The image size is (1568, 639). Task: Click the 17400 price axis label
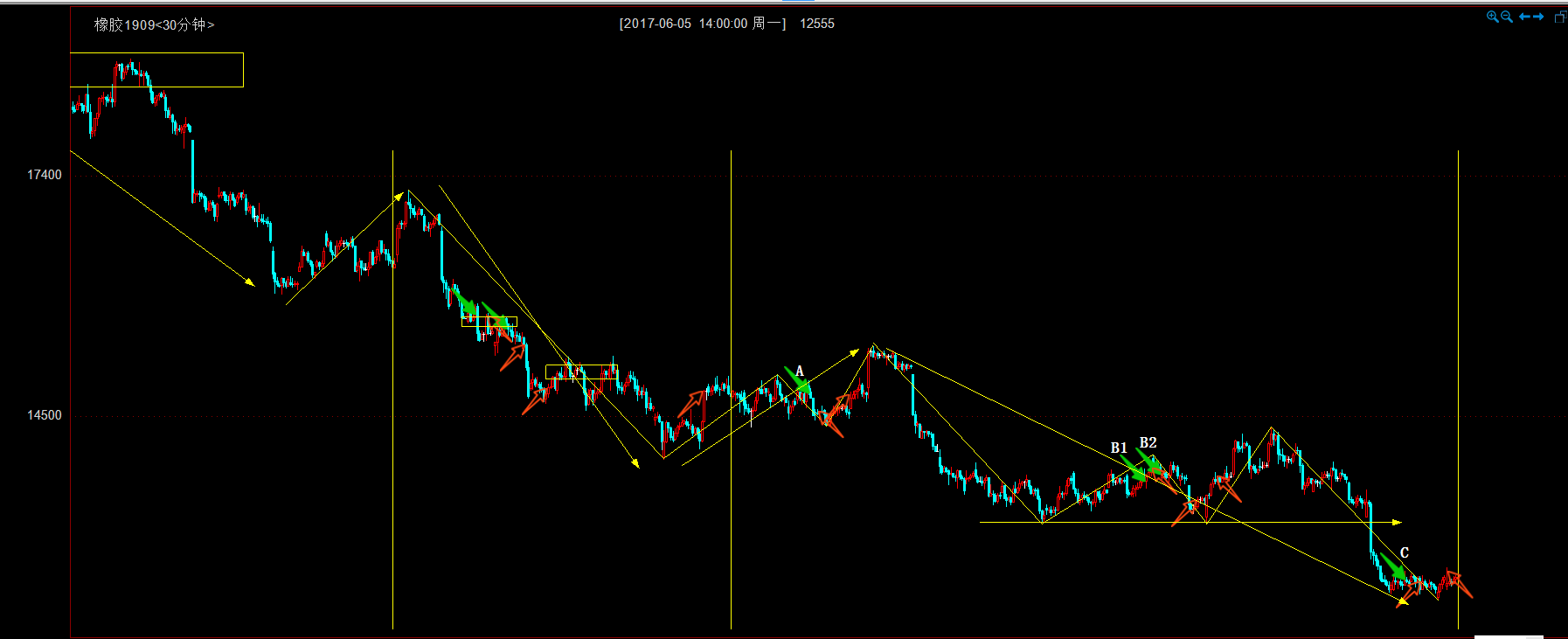(45, 175)
